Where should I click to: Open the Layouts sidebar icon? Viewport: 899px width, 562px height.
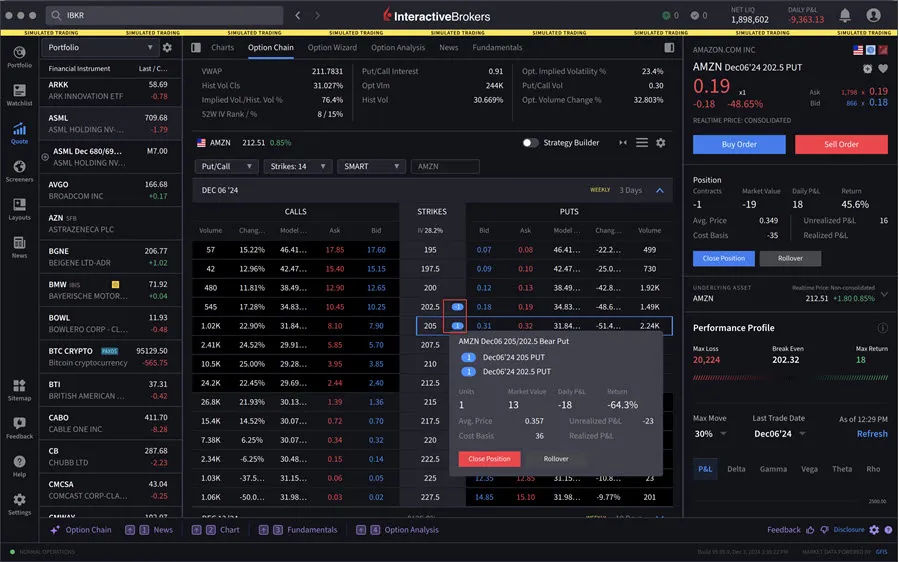[19, 209]
